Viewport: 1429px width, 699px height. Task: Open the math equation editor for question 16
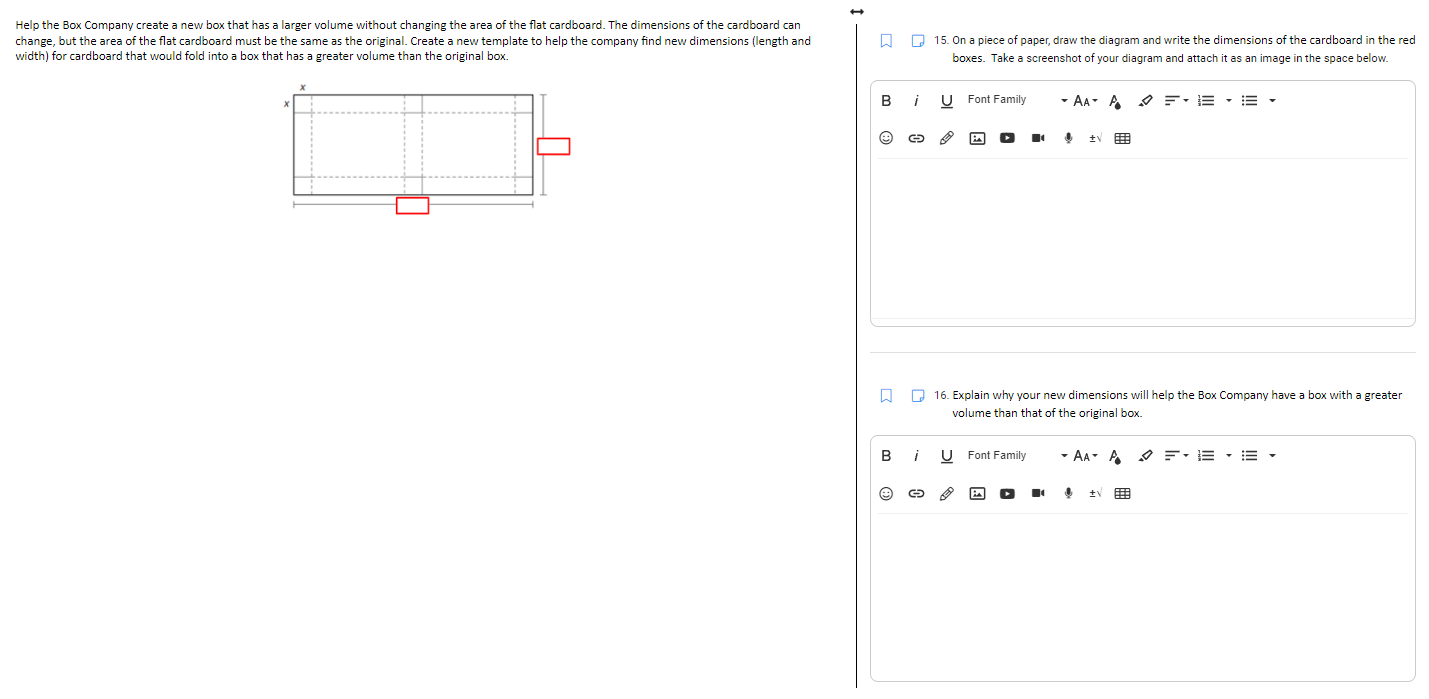(1093, 493)
